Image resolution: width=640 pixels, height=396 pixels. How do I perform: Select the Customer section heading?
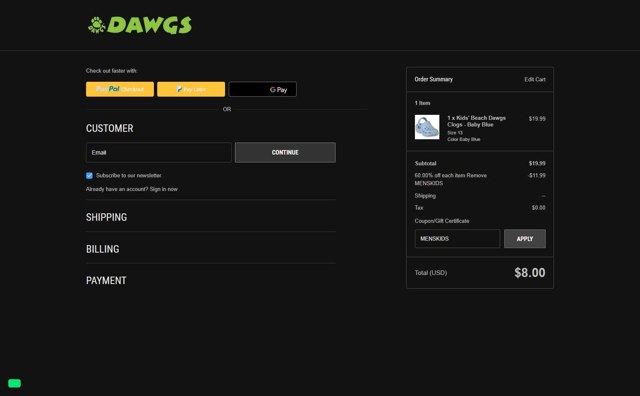coord(109,128)
